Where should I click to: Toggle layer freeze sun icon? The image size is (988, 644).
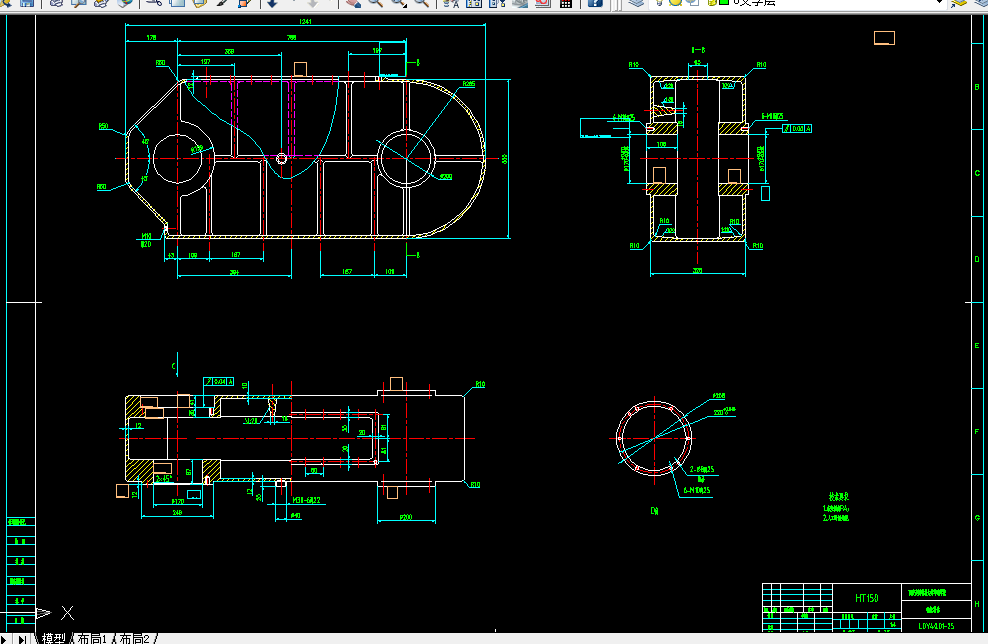pos(675,3)
